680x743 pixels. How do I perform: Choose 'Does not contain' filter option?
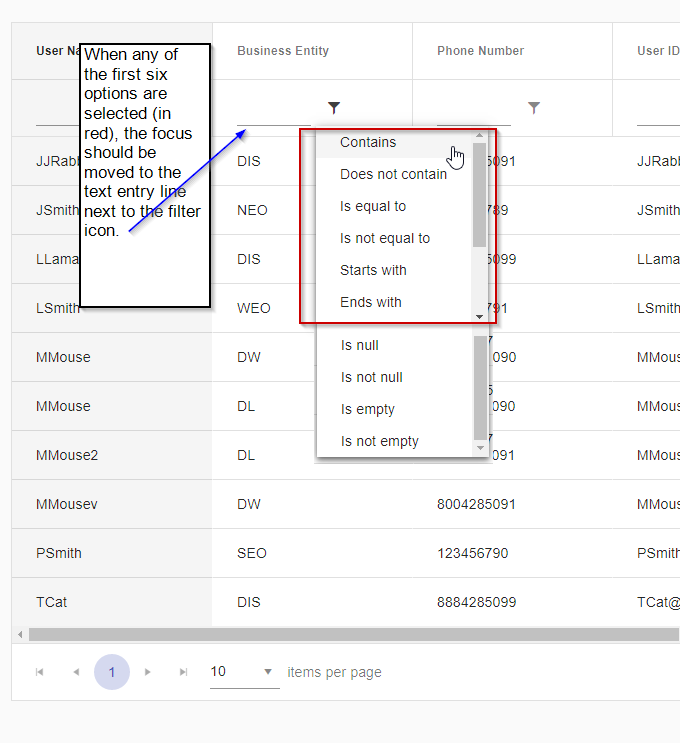(393, 174)
